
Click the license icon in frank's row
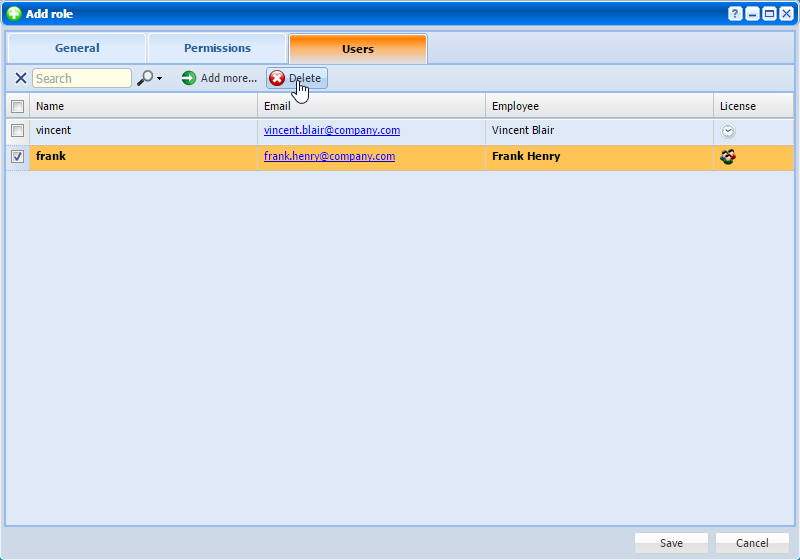point(728,157)
